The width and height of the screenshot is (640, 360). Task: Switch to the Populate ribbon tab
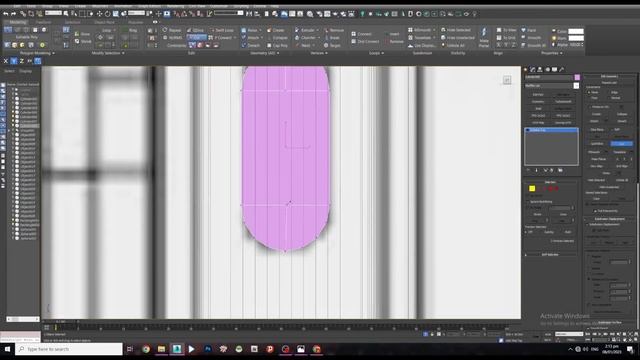tap(136, 22)
